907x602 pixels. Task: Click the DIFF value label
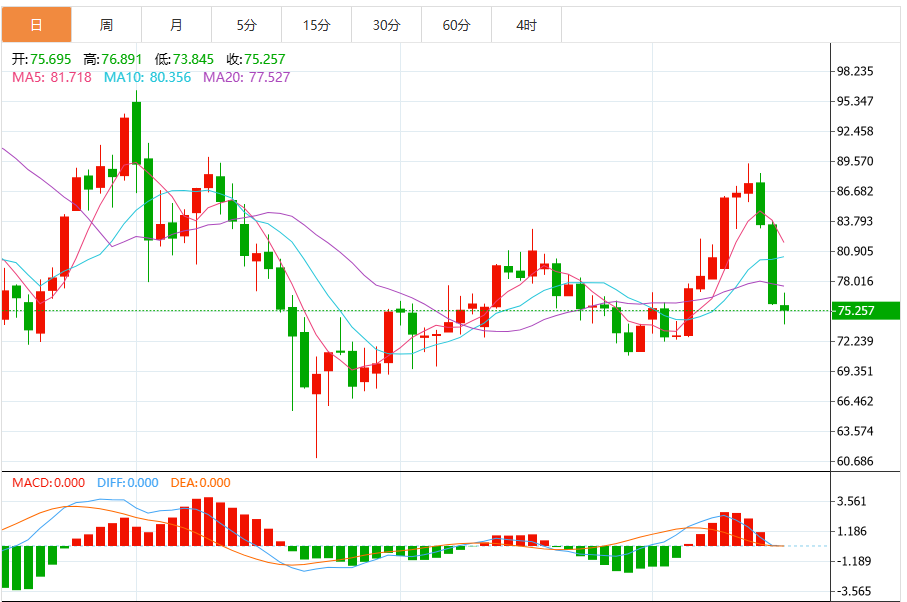point(128,482)
